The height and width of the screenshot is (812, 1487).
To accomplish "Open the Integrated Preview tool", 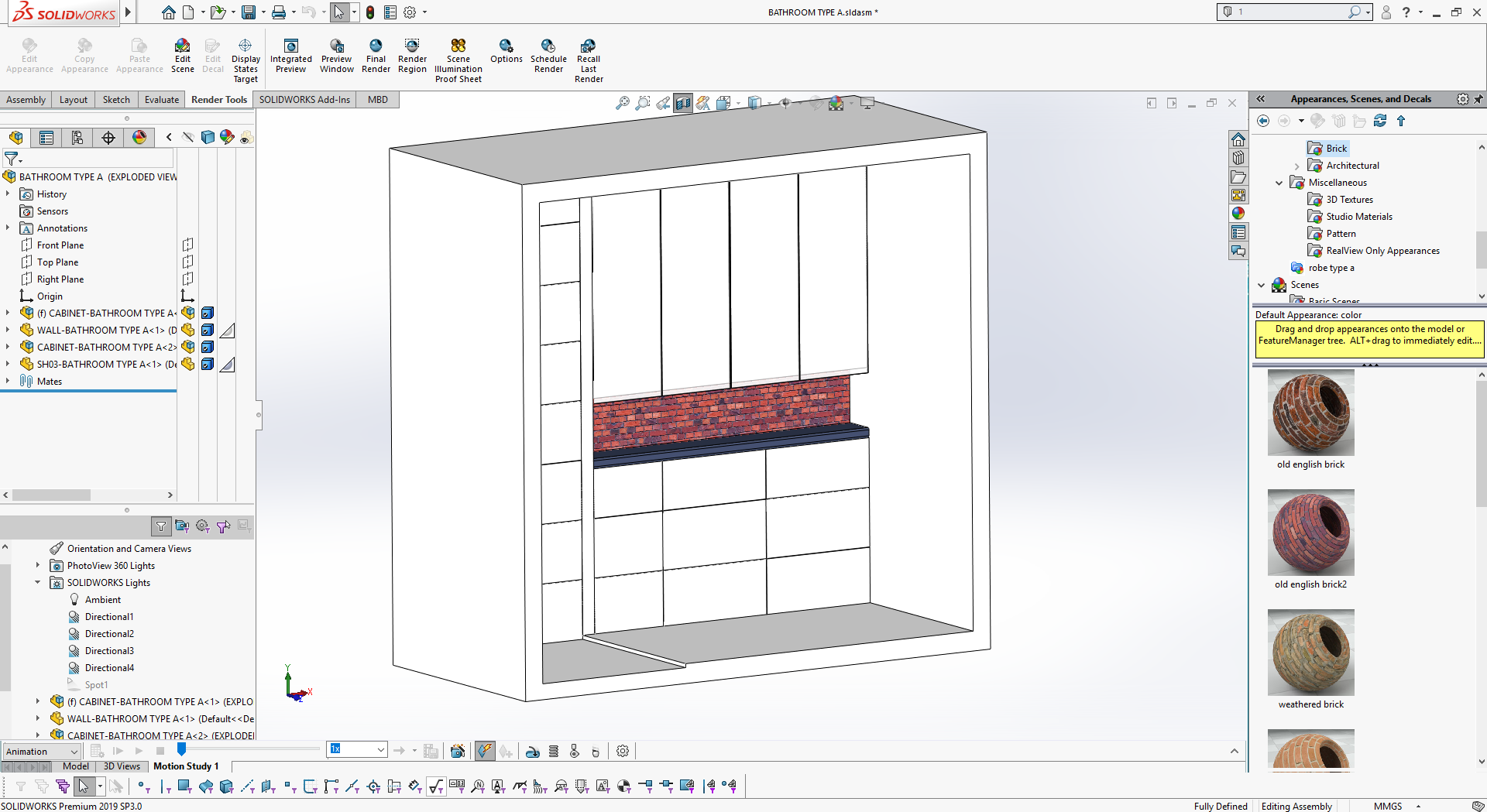I will [x=290, y=46].
